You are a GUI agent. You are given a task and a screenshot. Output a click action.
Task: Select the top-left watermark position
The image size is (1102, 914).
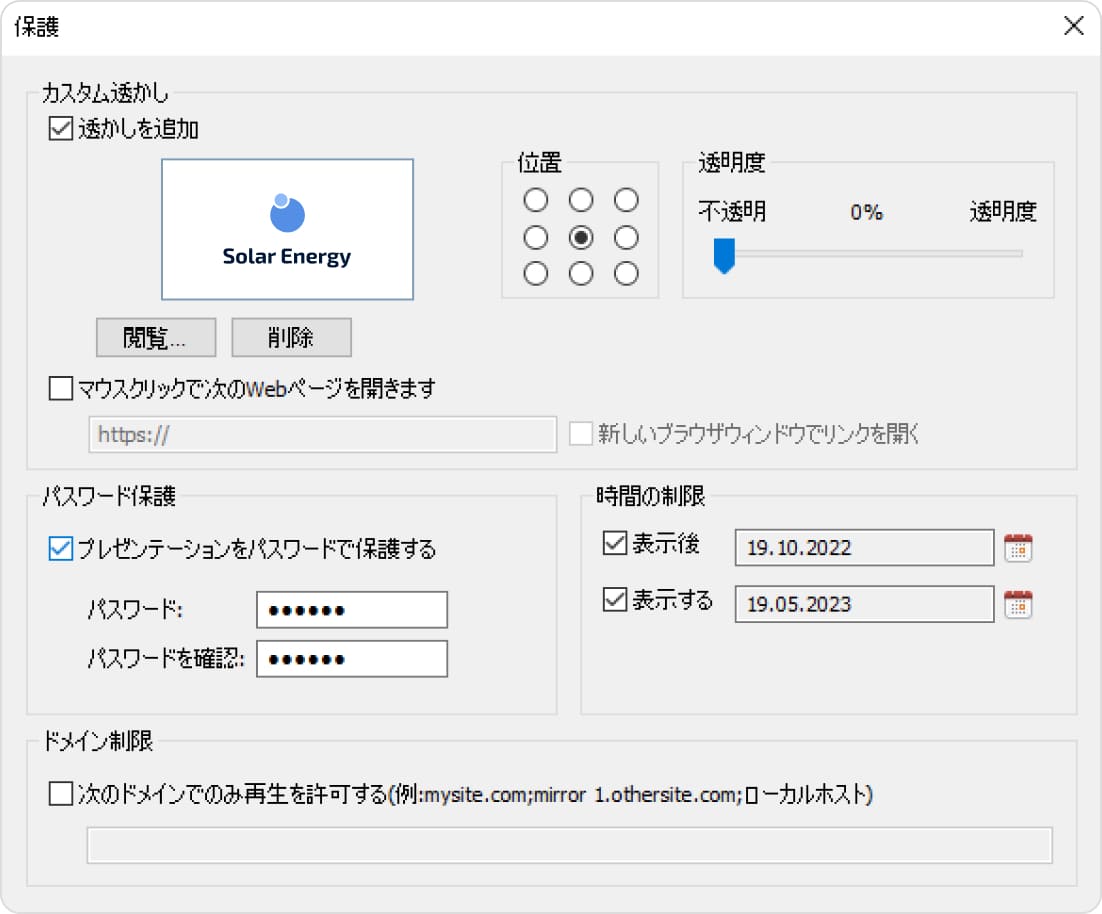pyautogui.click(x=536, y=200)
